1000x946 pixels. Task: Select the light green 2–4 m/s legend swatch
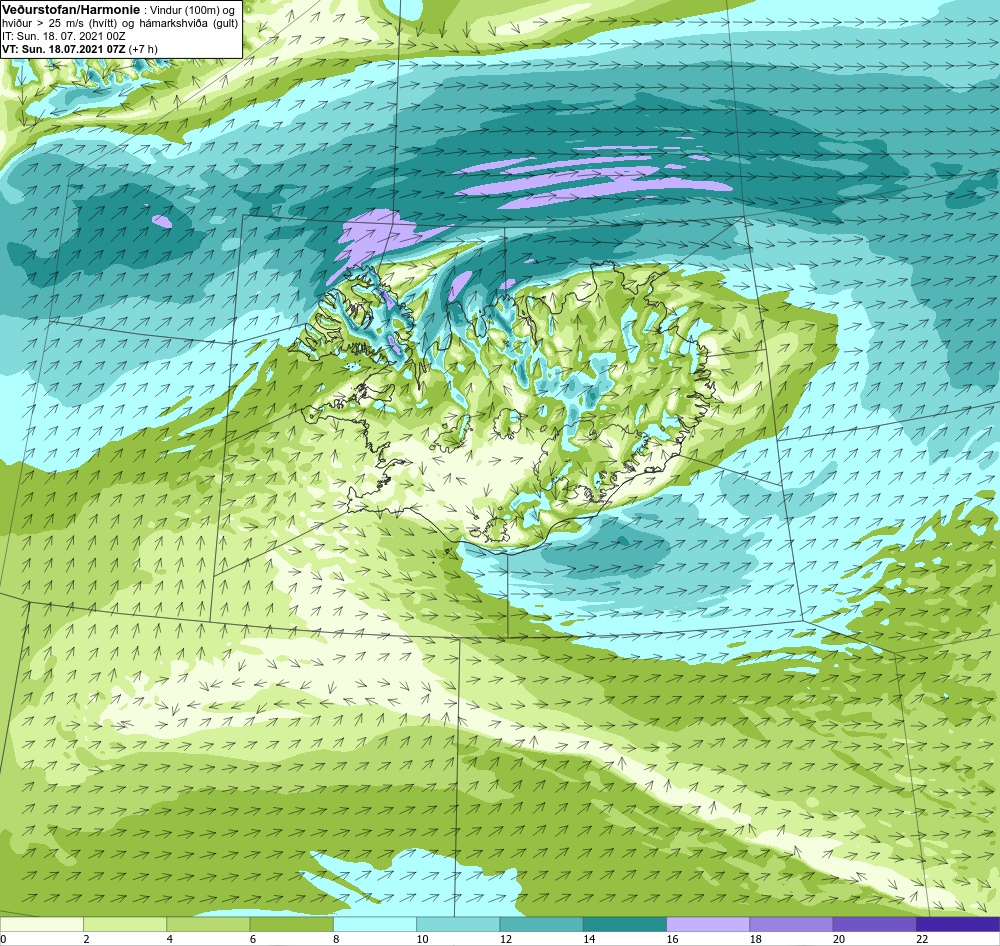tap(125, 924)
